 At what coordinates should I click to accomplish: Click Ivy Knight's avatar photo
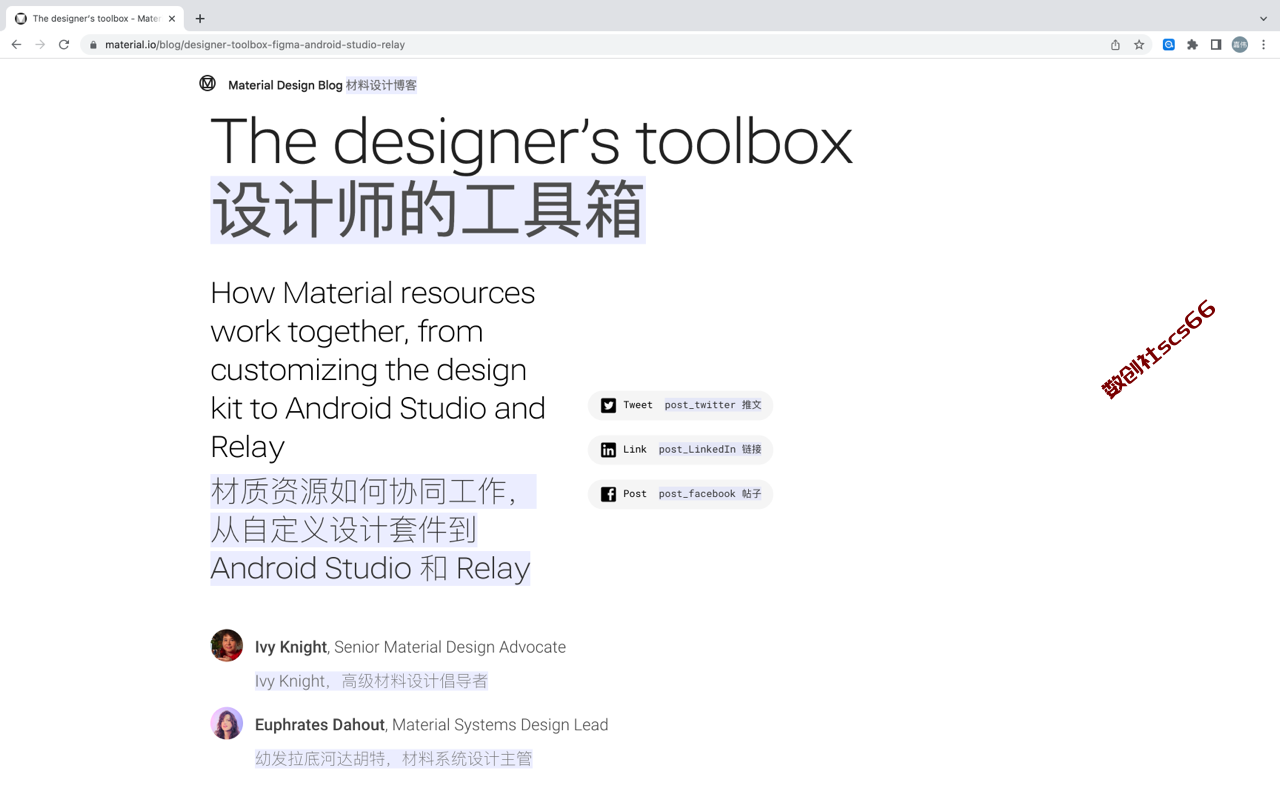227,645
